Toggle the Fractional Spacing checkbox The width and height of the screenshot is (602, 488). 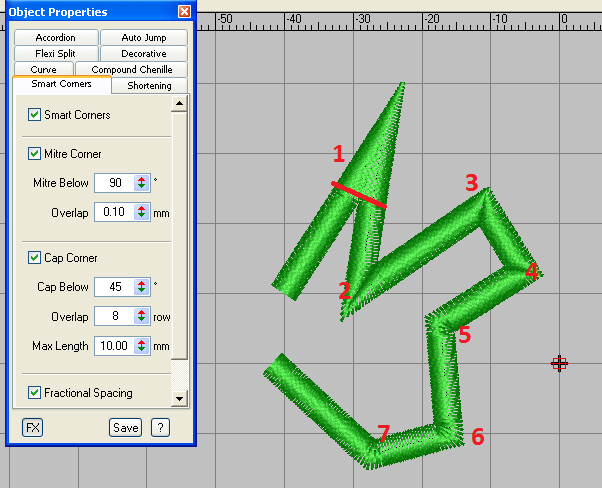tap(35, 393)
